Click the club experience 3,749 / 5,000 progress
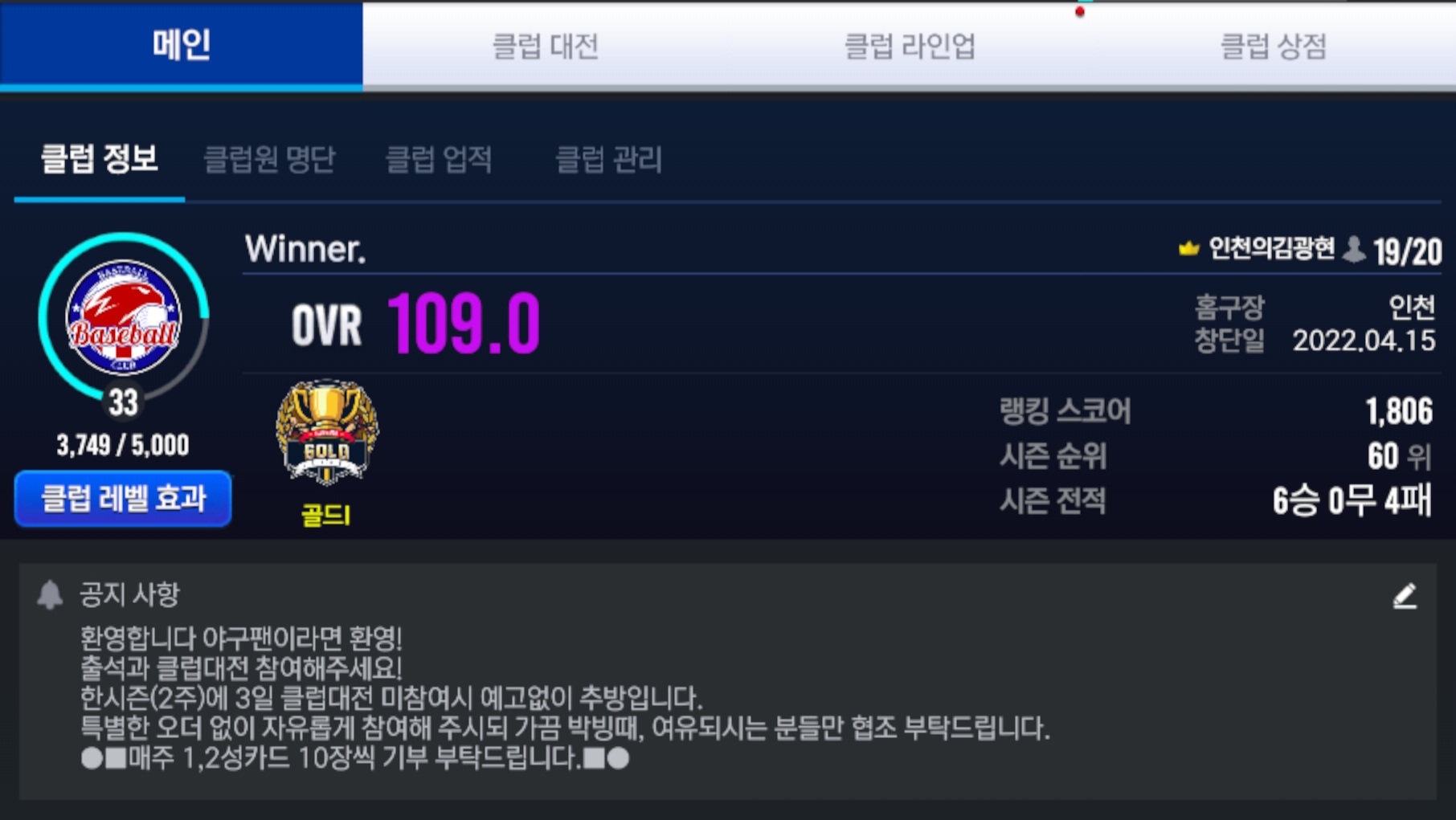This screenshot has height=820, width=1456. click(x=123, y=445)
